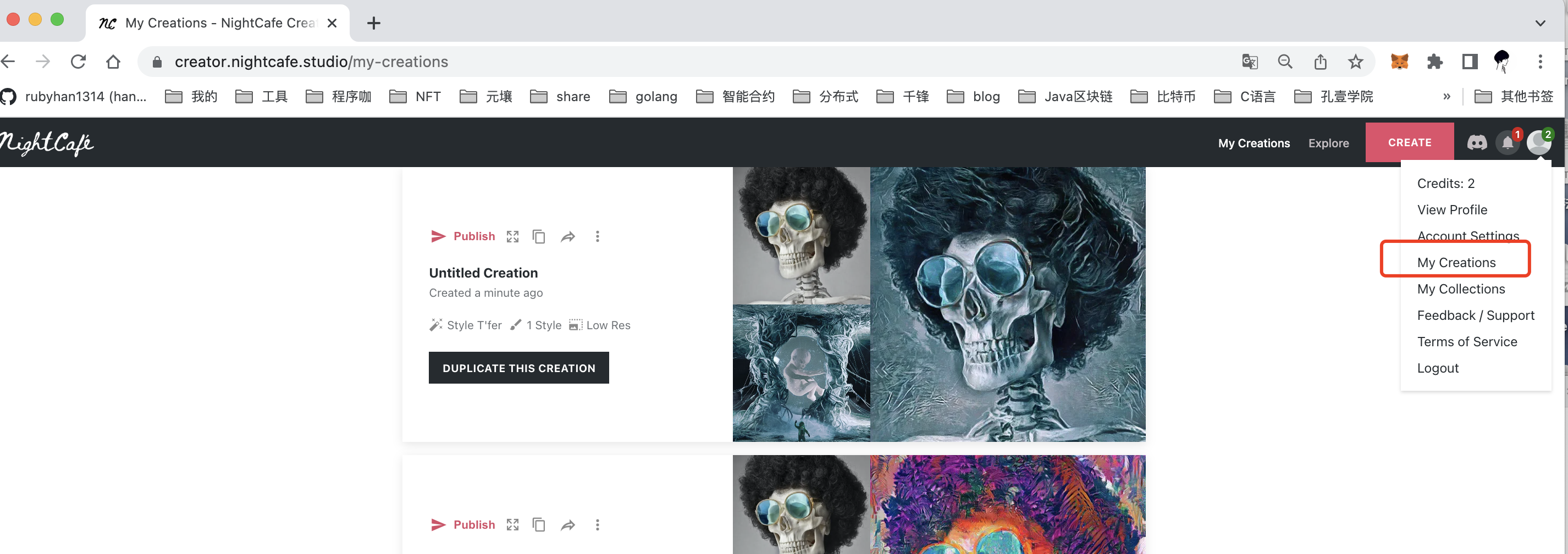Click the browser home icon
This screenshot has height=554, width=1568.
(113, 62)
